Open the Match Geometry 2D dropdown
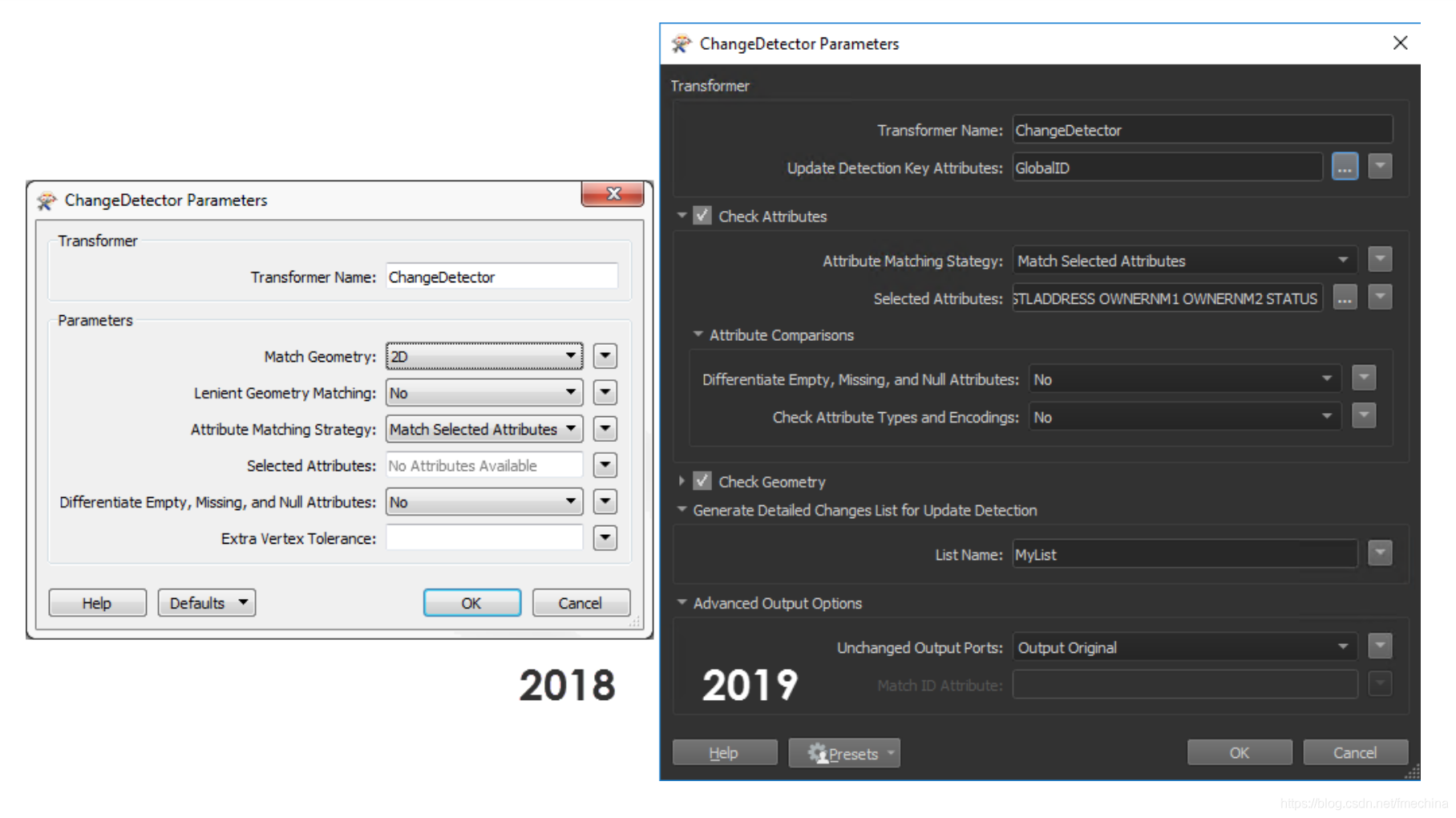 coord(484,356)
